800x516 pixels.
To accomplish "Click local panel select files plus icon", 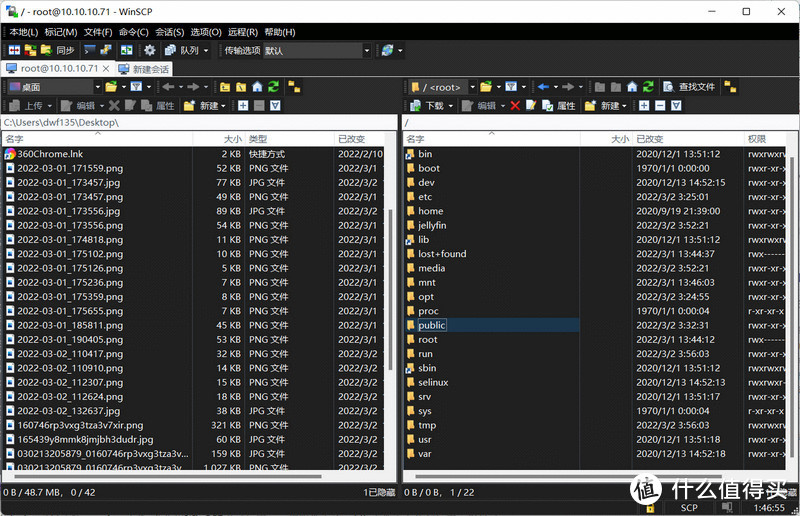I will 243,106.
